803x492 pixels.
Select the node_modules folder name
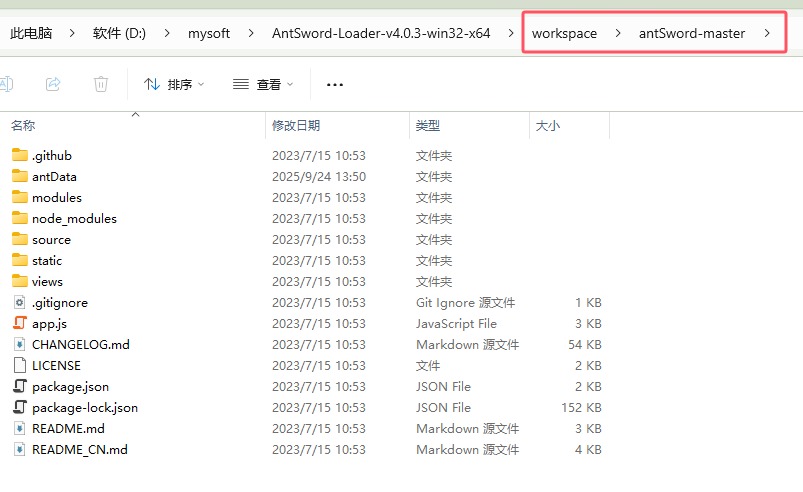click(x=74, y=219)
